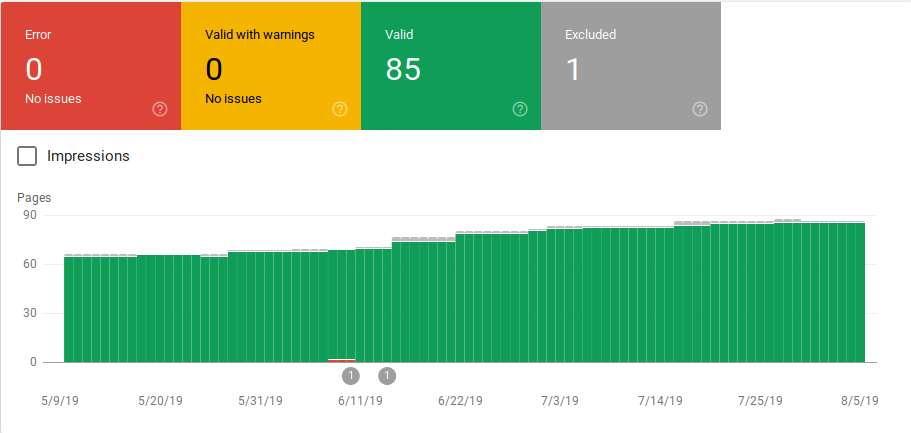Click the first green bar at chart's left edge
Viewport: 911px width, 433px height.
coord(68,310)
